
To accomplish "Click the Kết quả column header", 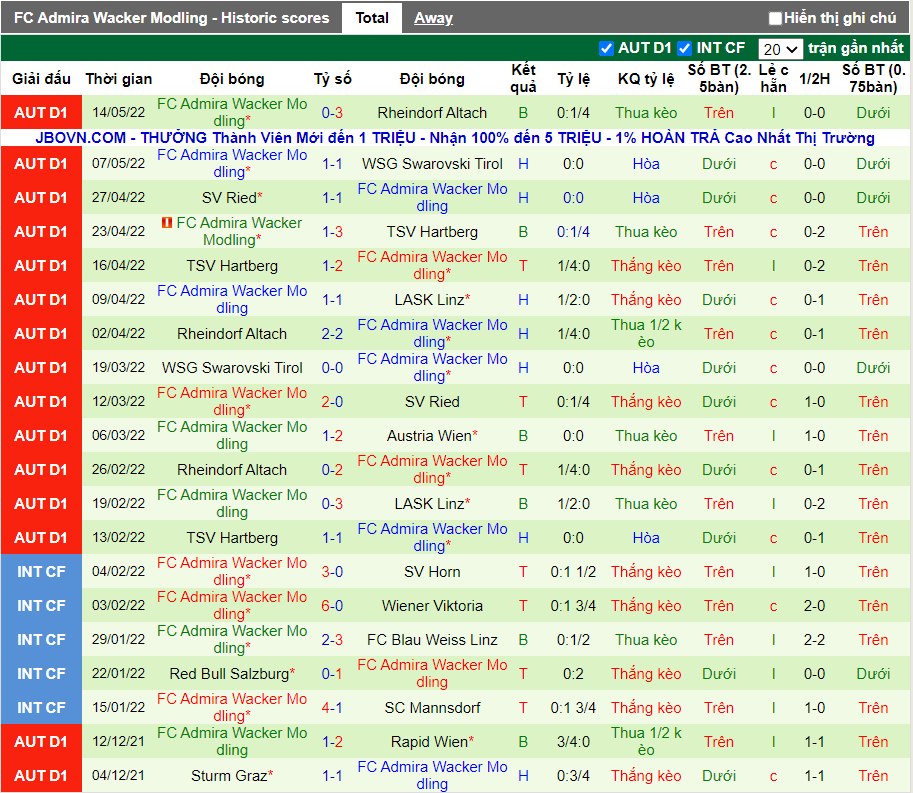I will point(523,79).
